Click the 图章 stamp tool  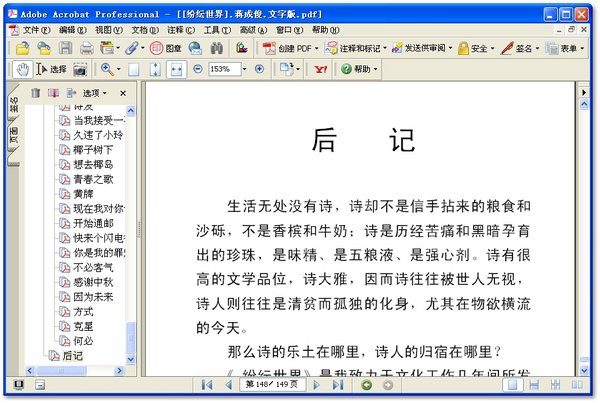pos(165,48)
